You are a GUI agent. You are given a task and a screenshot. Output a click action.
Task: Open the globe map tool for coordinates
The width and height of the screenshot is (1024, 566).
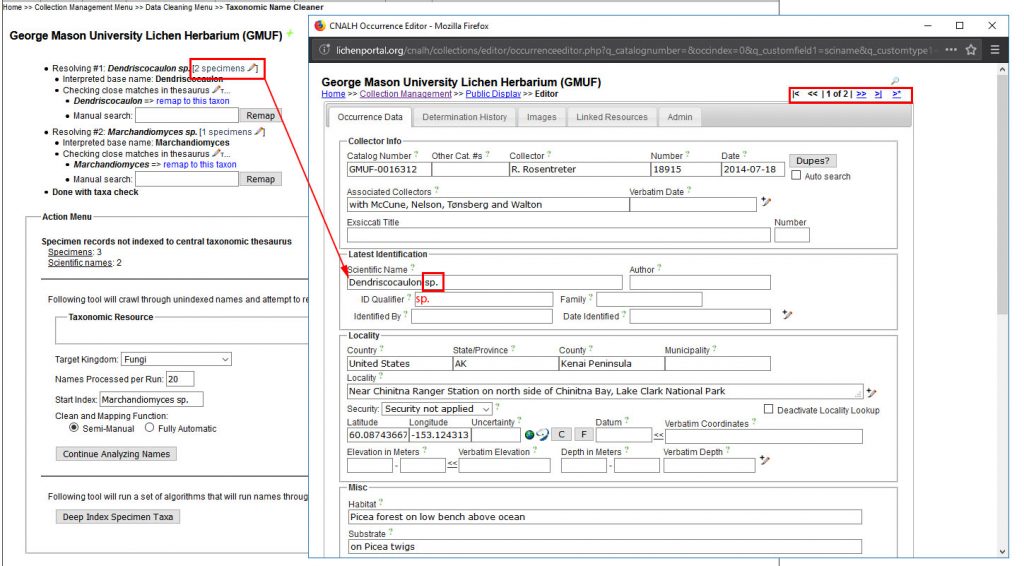(530, 435)
